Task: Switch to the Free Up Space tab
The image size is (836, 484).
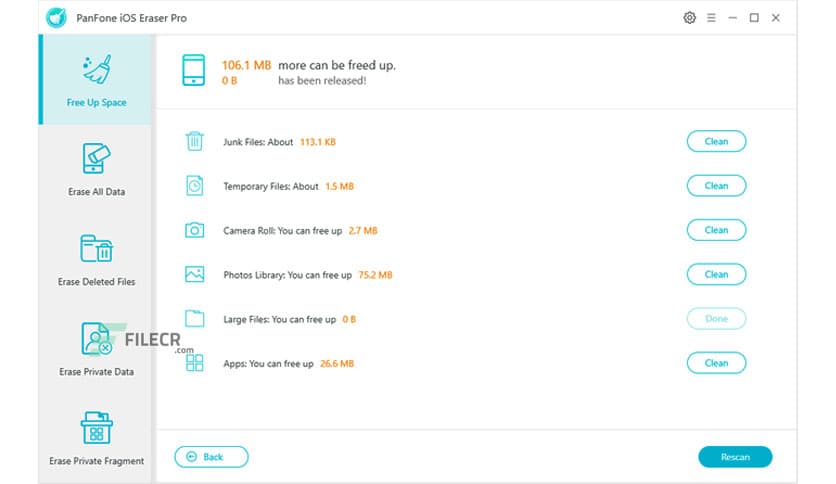Action: pos(96,80)
